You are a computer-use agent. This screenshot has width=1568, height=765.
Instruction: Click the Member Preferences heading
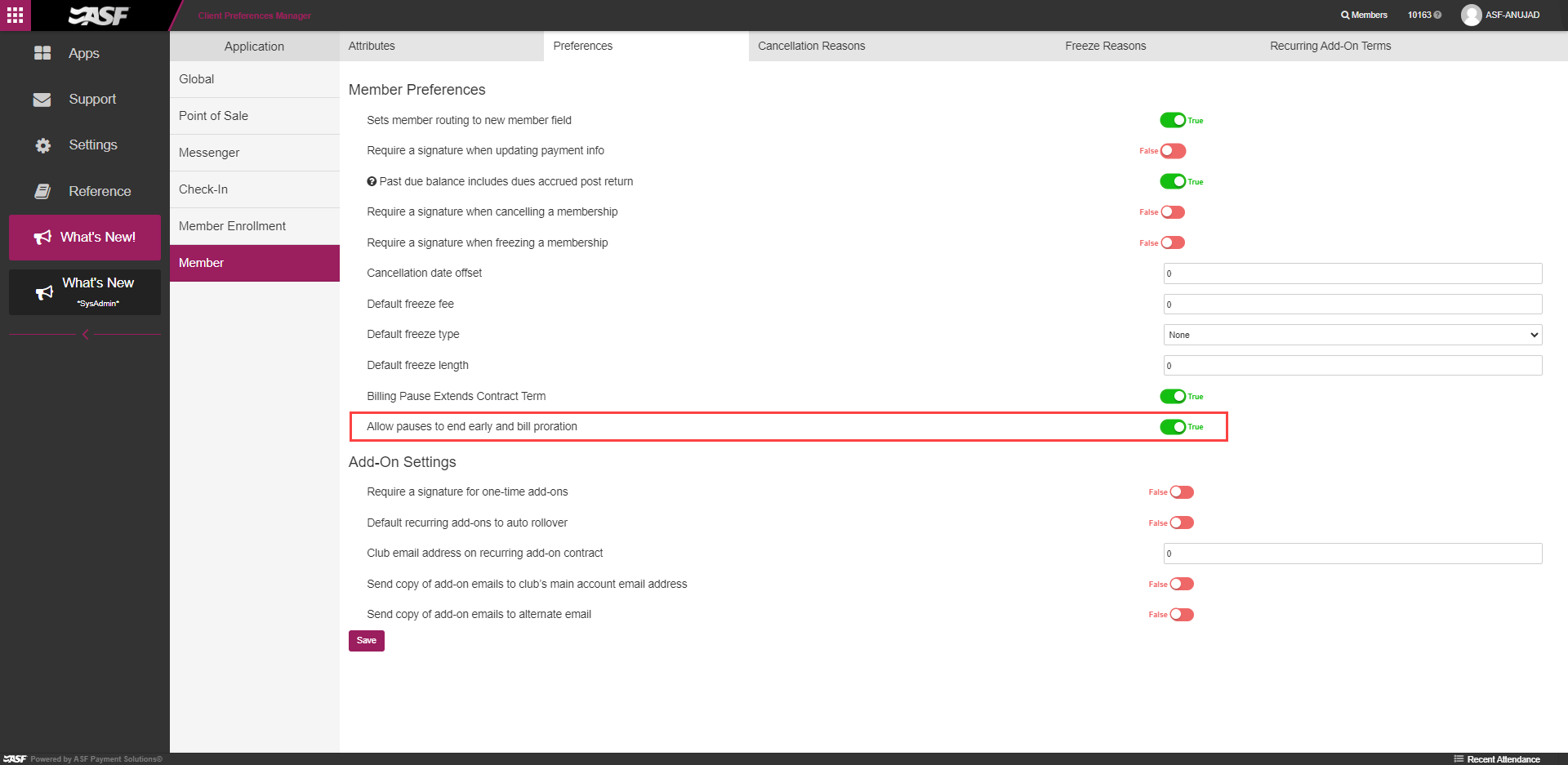pos(416,90)
